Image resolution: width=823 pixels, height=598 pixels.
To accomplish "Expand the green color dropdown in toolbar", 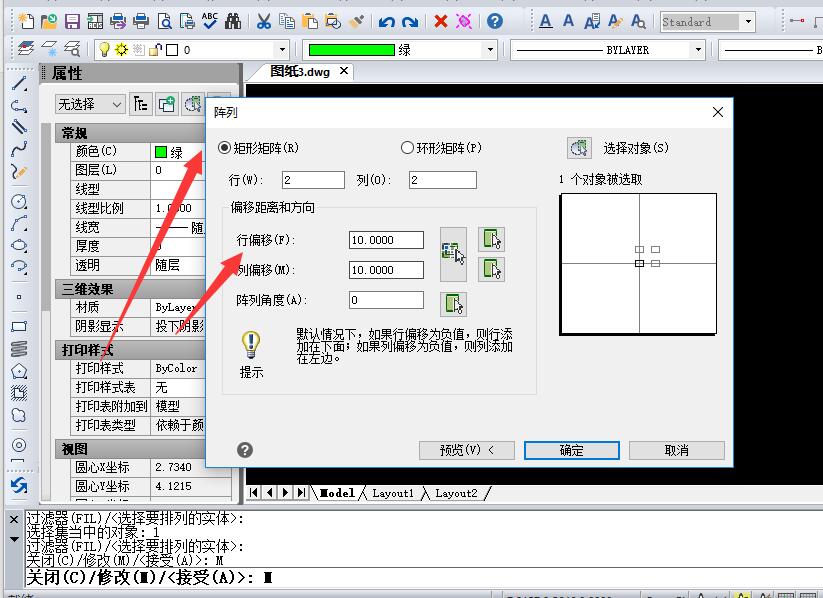I will click(490, 49).
